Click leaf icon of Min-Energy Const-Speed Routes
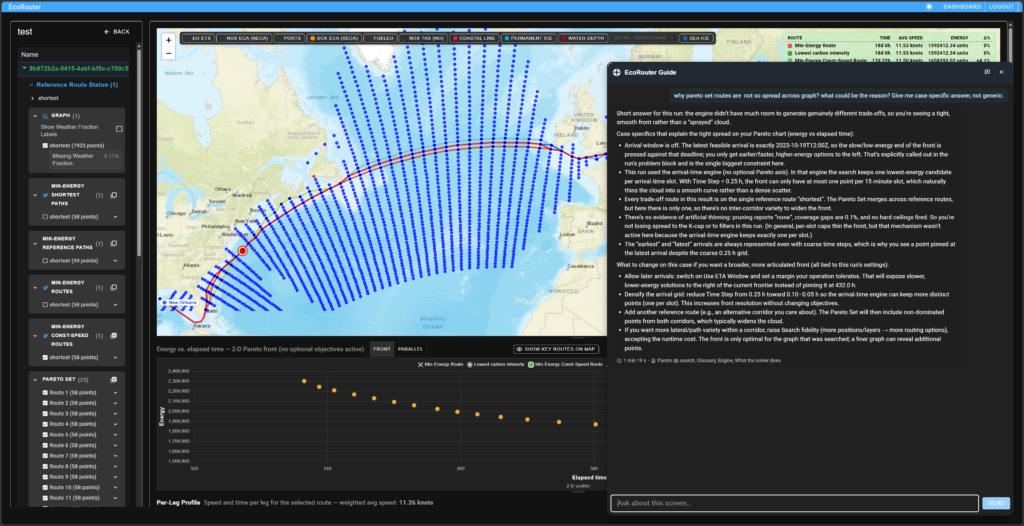Image resolution: width=1024 pixels, height=526 pixels. point(46,336)
